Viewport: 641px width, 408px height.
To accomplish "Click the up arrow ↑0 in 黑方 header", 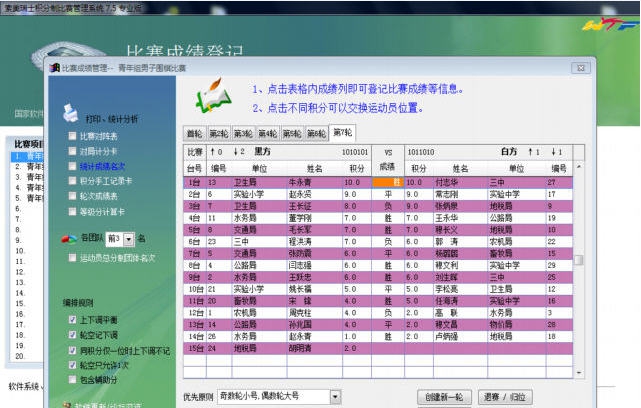I will click(213, 152).
